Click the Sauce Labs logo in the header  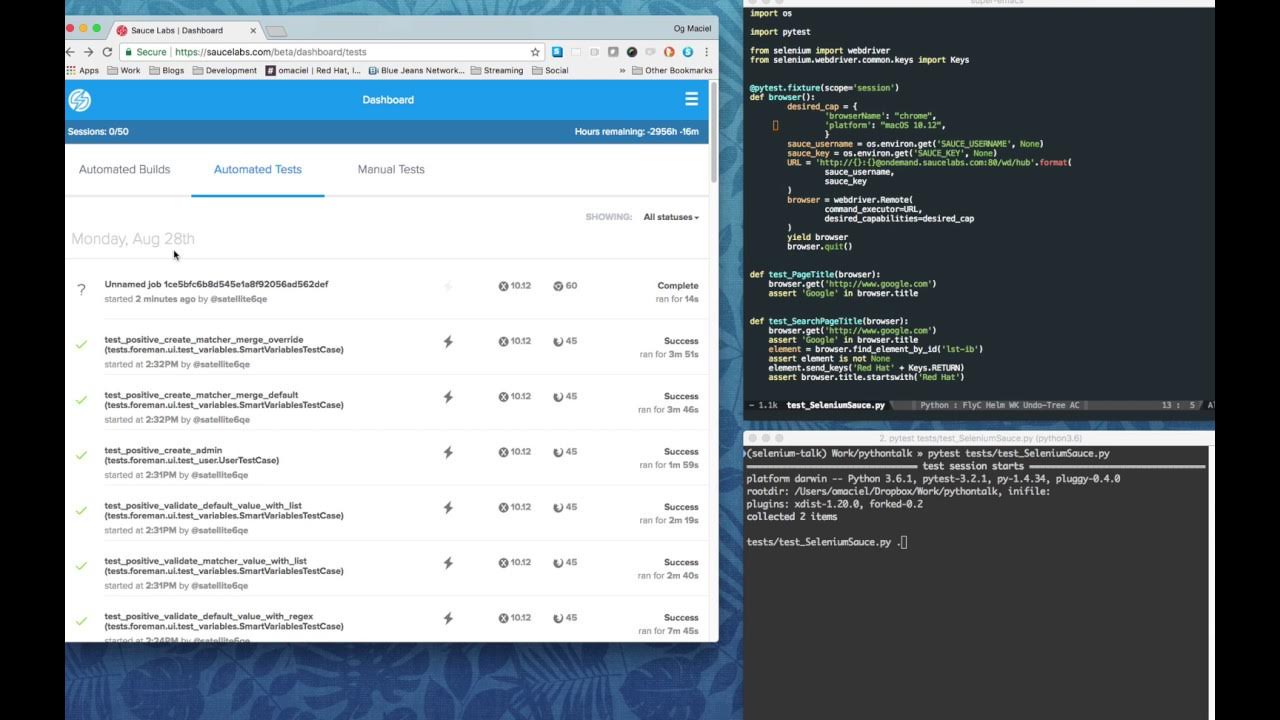79,100
